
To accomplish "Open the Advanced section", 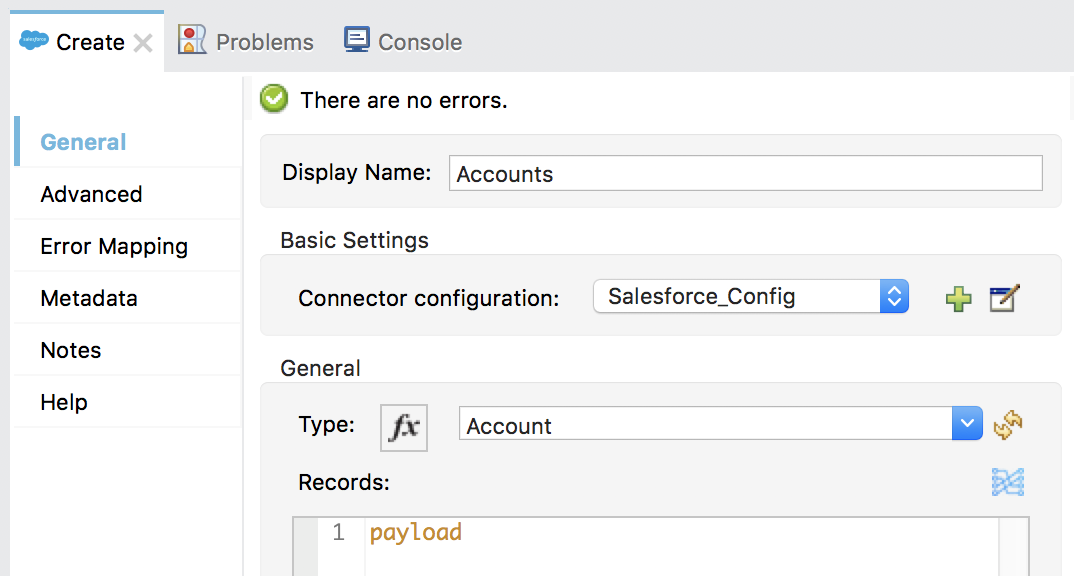I will [128, 194].
